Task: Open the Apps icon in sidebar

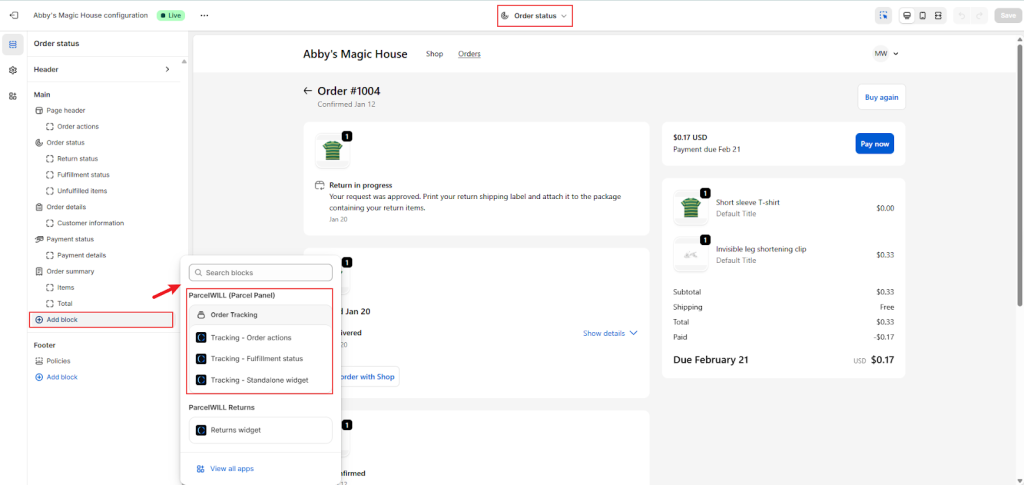Action: [12, 96]
